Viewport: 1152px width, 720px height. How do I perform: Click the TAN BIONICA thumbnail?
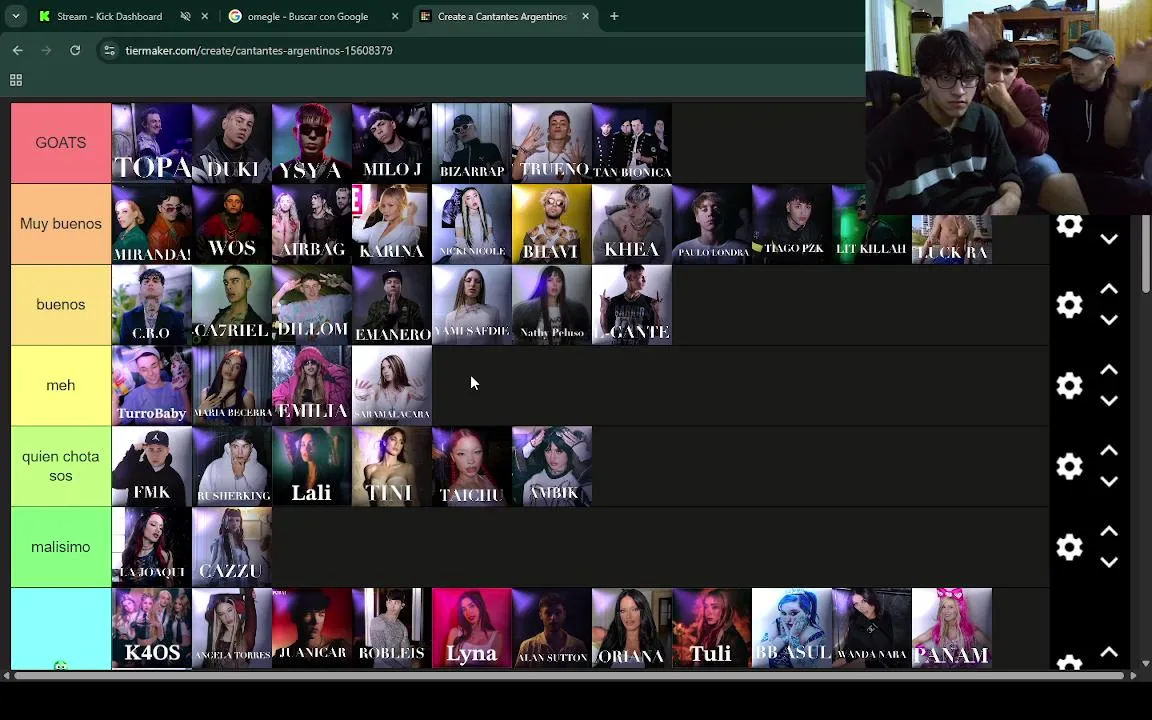(632, 143)
